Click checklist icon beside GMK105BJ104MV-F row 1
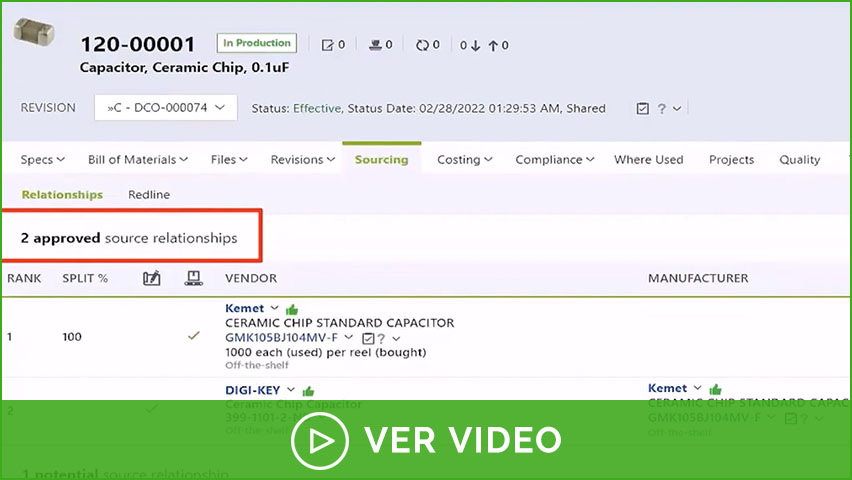Viewport: 852px width, 480px height. point(368,339)
